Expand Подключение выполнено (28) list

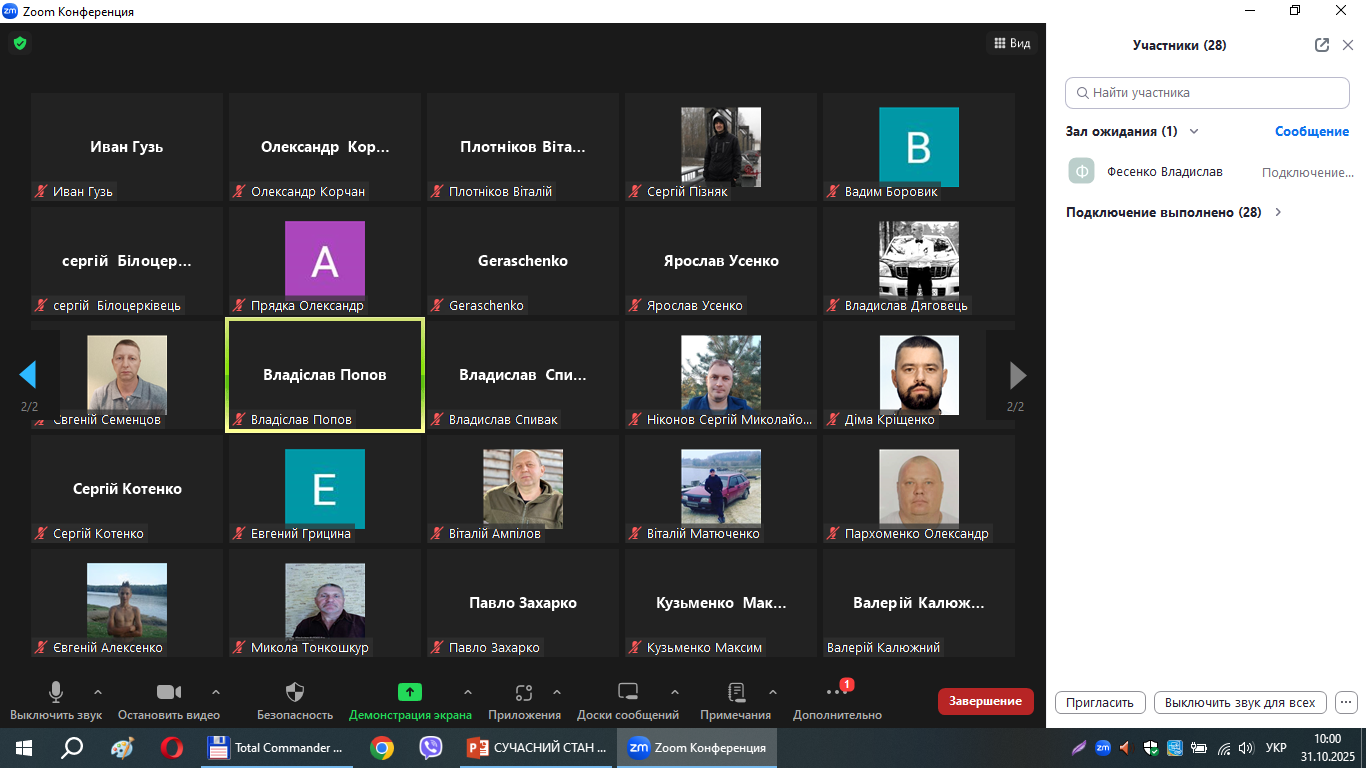coord(1278,212)
